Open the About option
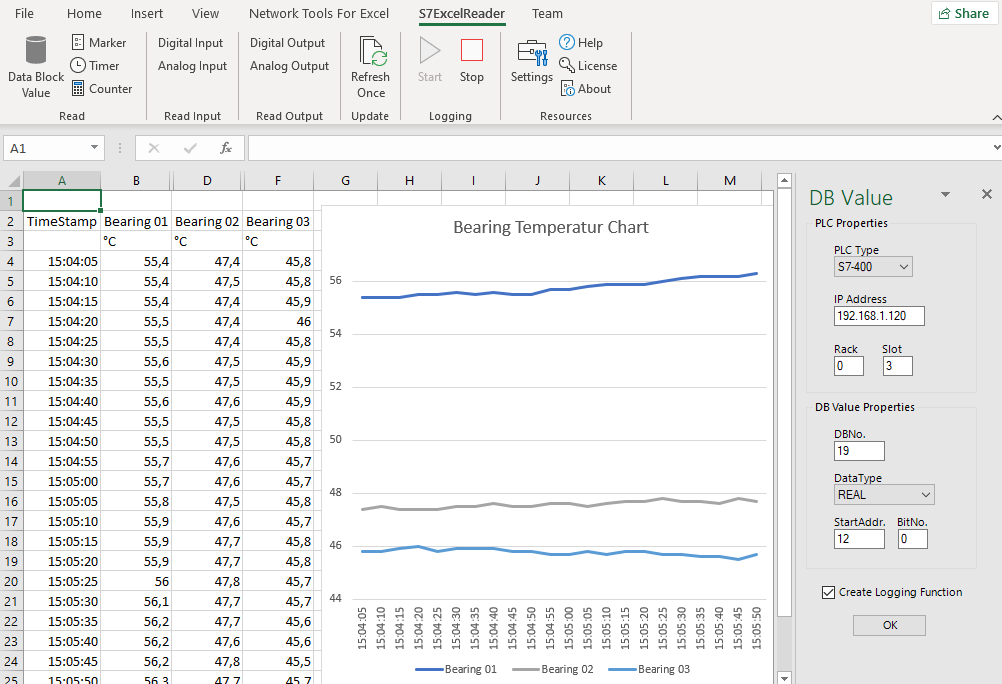 tap(585, 89)
